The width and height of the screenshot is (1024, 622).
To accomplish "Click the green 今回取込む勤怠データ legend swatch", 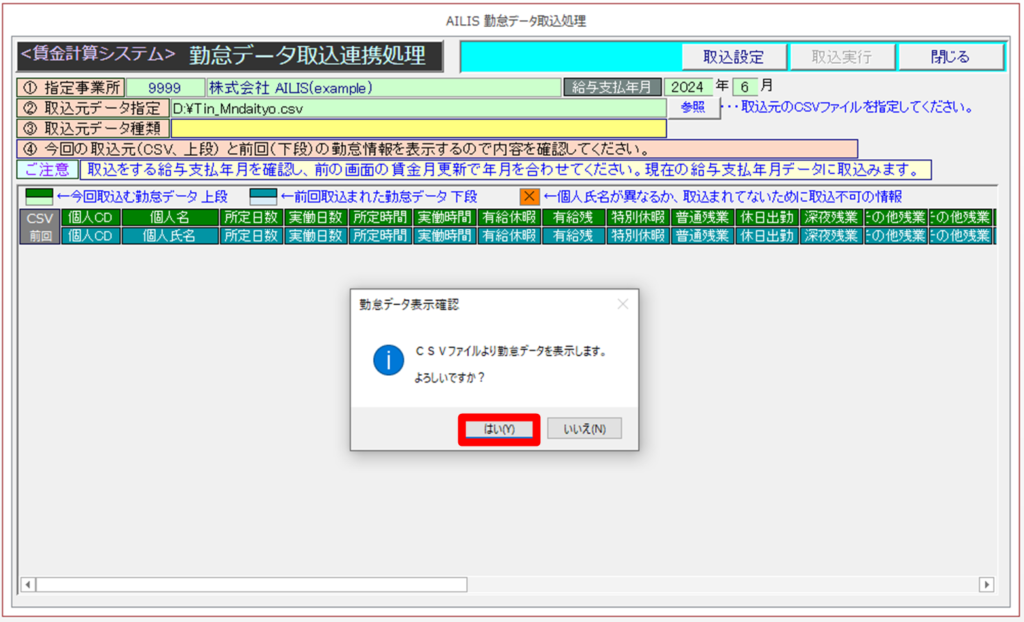I will click(39, 197).
